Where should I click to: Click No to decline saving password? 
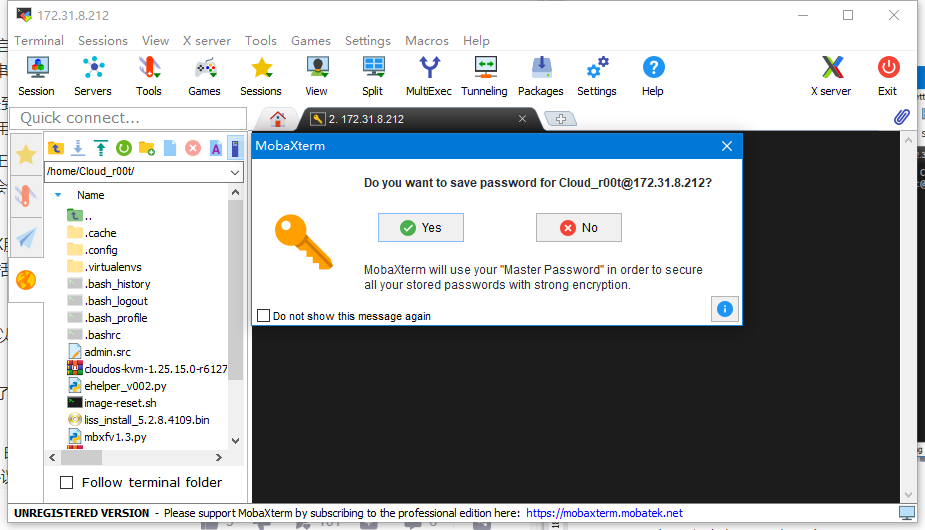578,228
